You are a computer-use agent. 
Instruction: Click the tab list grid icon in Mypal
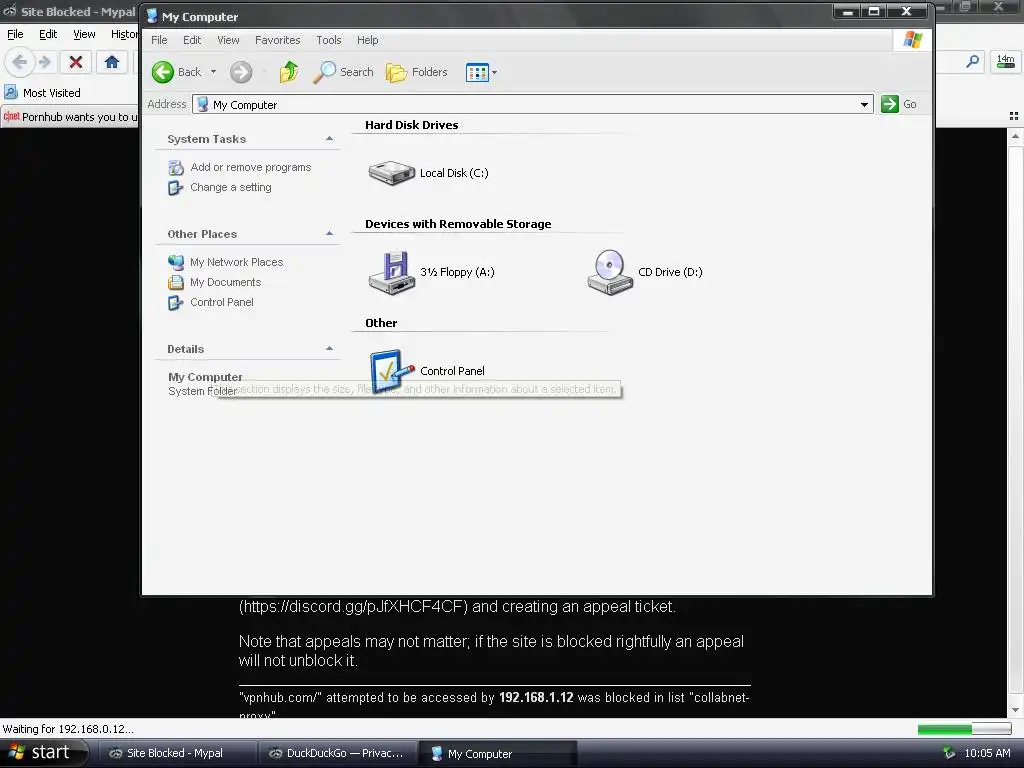(x=1014, y=116)
